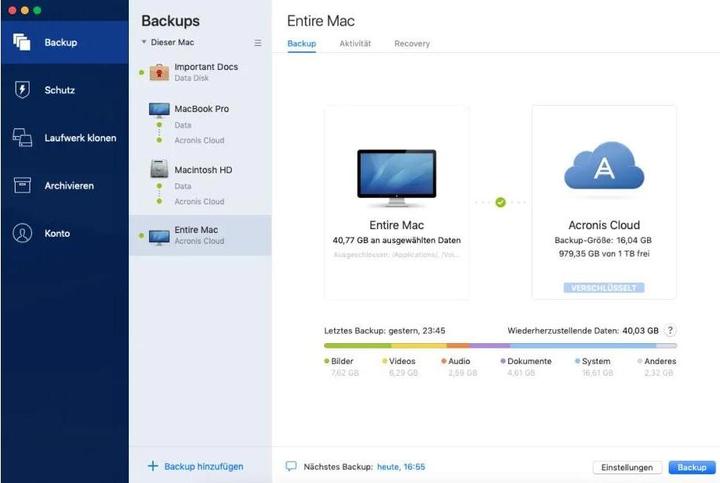Click the Dokumente legend color dot
720x483 pixels.
coord(503,361)
